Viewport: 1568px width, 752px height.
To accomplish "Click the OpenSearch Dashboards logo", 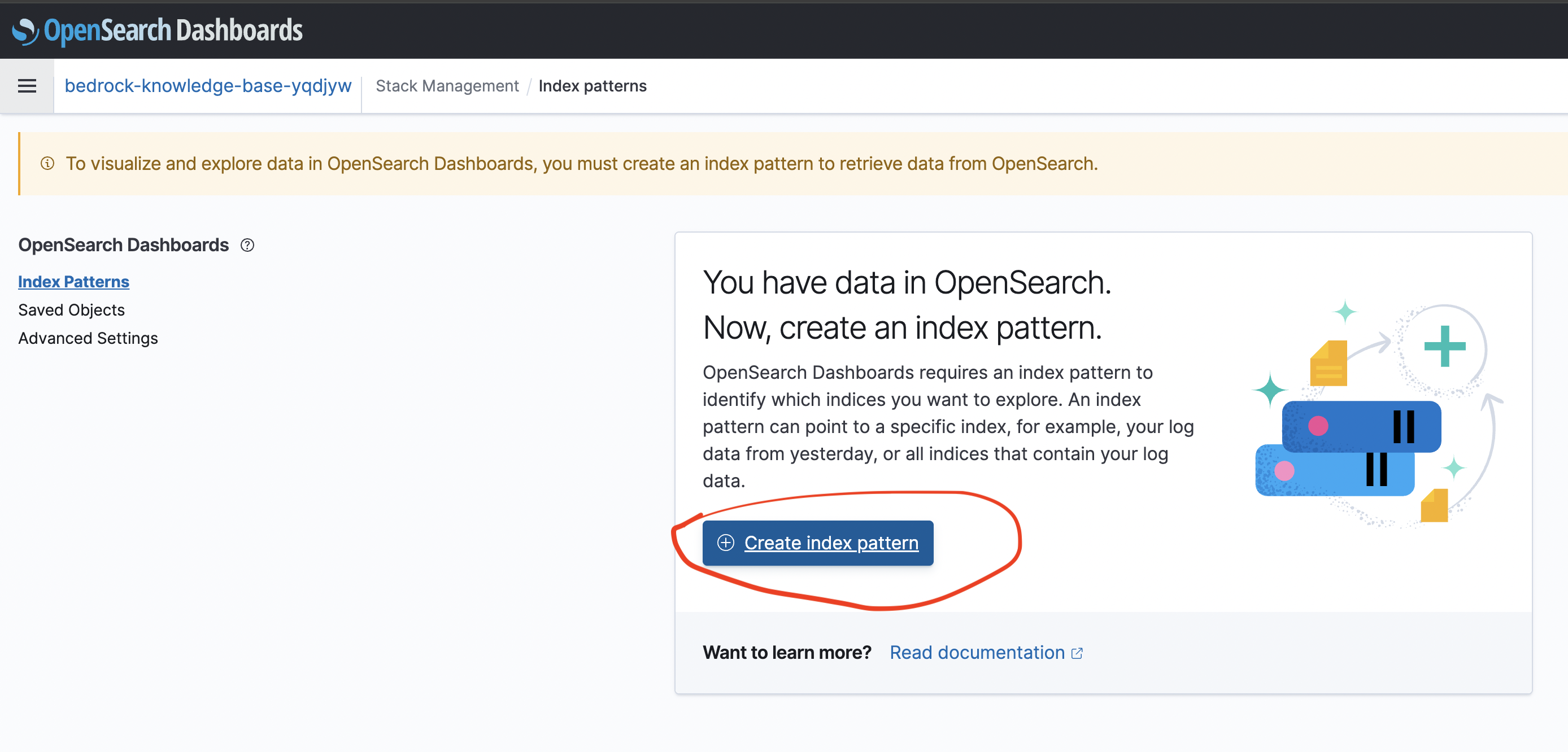I will point(157,30).
